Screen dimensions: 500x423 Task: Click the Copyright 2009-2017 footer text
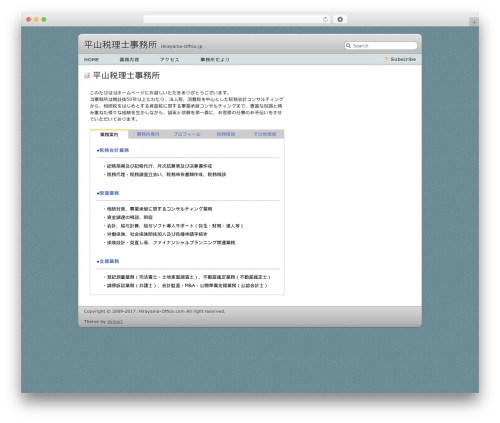(155, 311)
